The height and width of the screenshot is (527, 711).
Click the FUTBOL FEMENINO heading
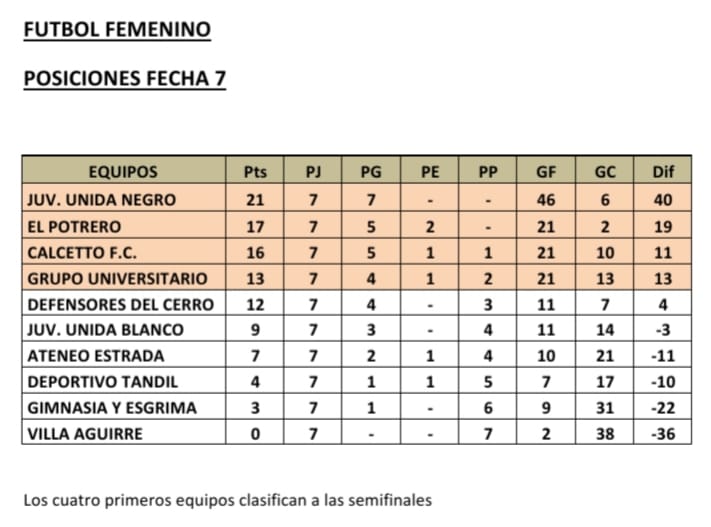pos(117,29)
